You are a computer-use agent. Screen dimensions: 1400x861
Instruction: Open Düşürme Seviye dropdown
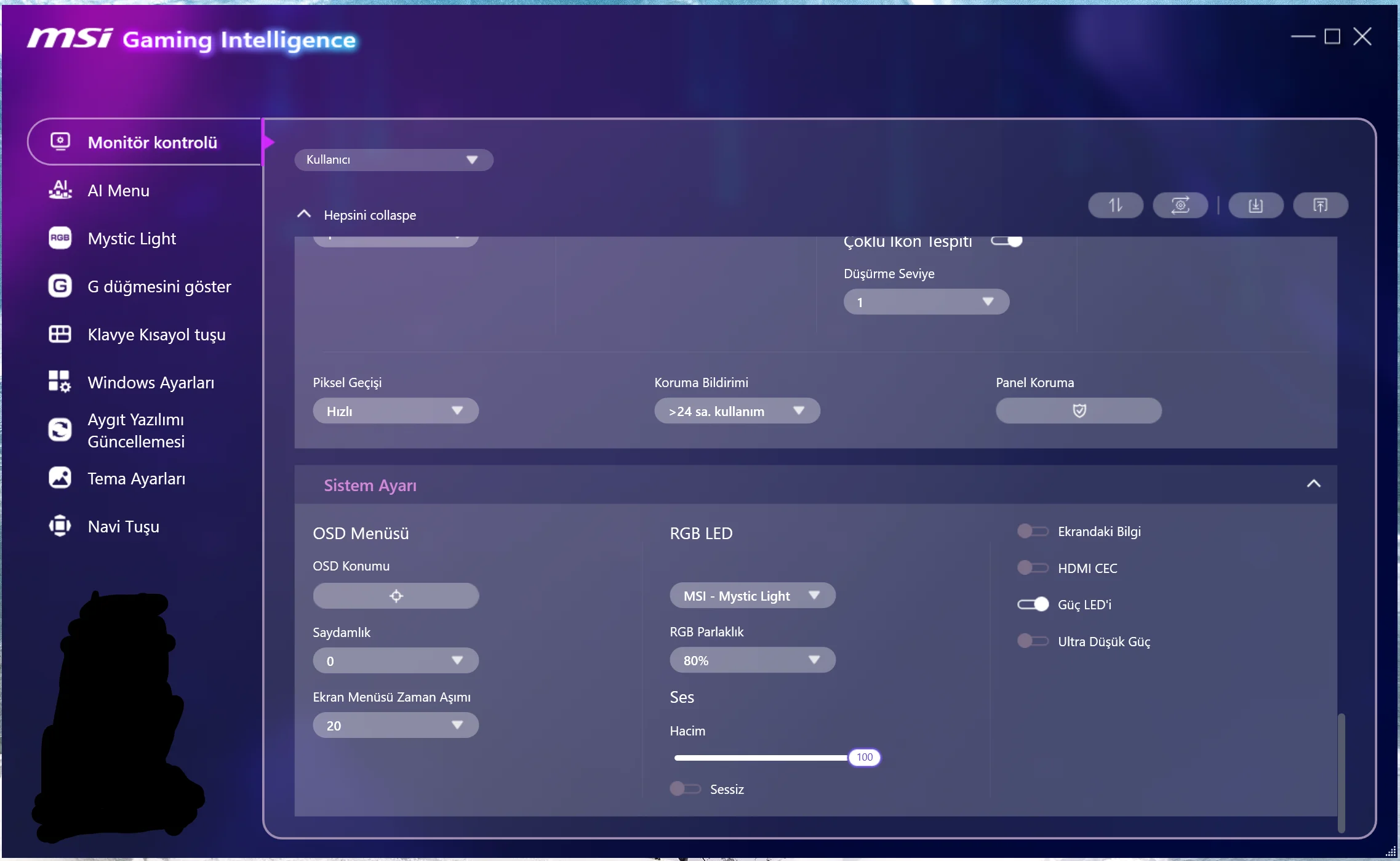click(926, 302)
